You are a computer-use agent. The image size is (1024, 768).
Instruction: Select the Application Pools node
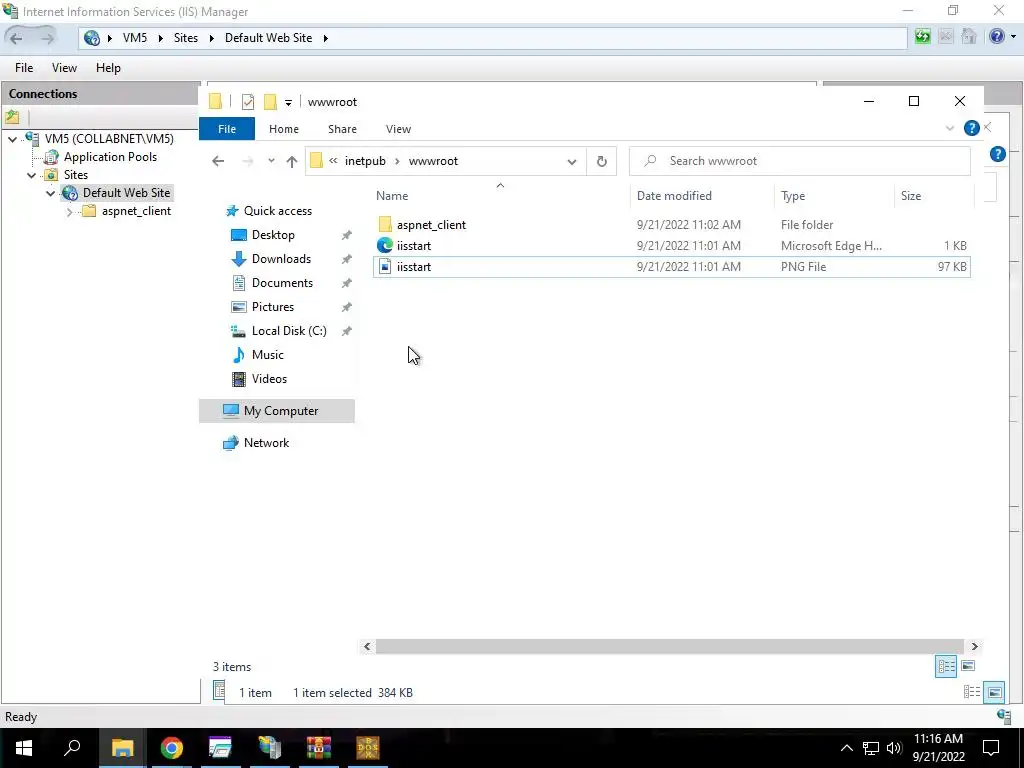110,157
